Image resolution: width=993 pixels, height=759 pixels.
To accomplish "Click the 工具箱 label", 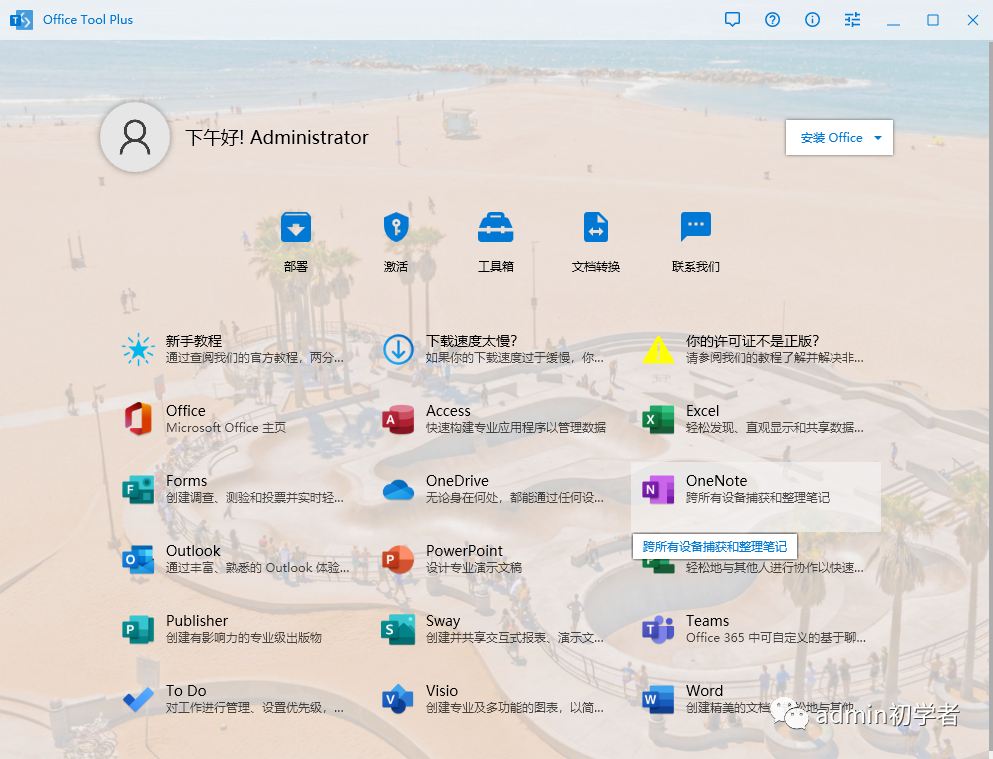I will [x=495, y=267].
